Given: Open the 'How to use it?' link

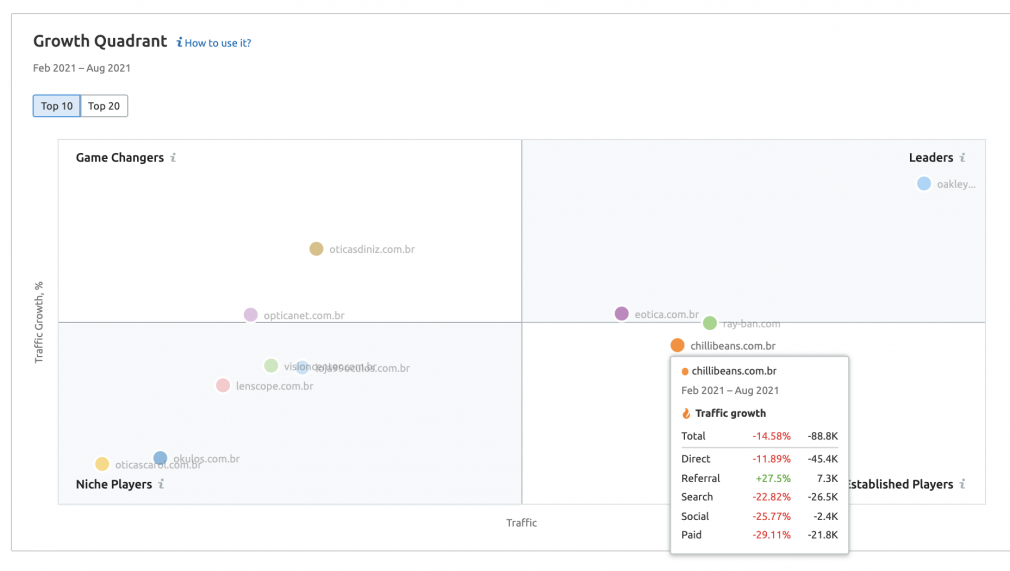Looking at the screenshot, I should (214, 43).
